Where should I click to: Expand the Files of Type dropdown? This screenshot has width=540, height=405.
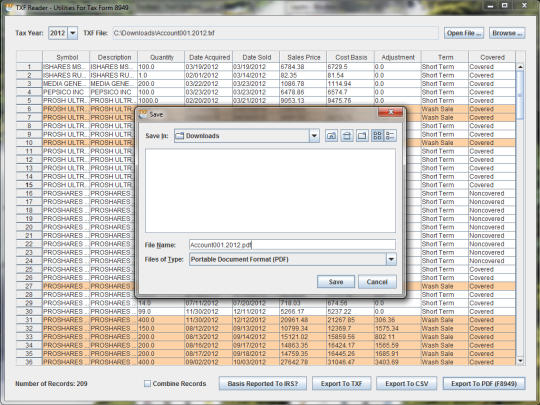[x=391, y=259]
